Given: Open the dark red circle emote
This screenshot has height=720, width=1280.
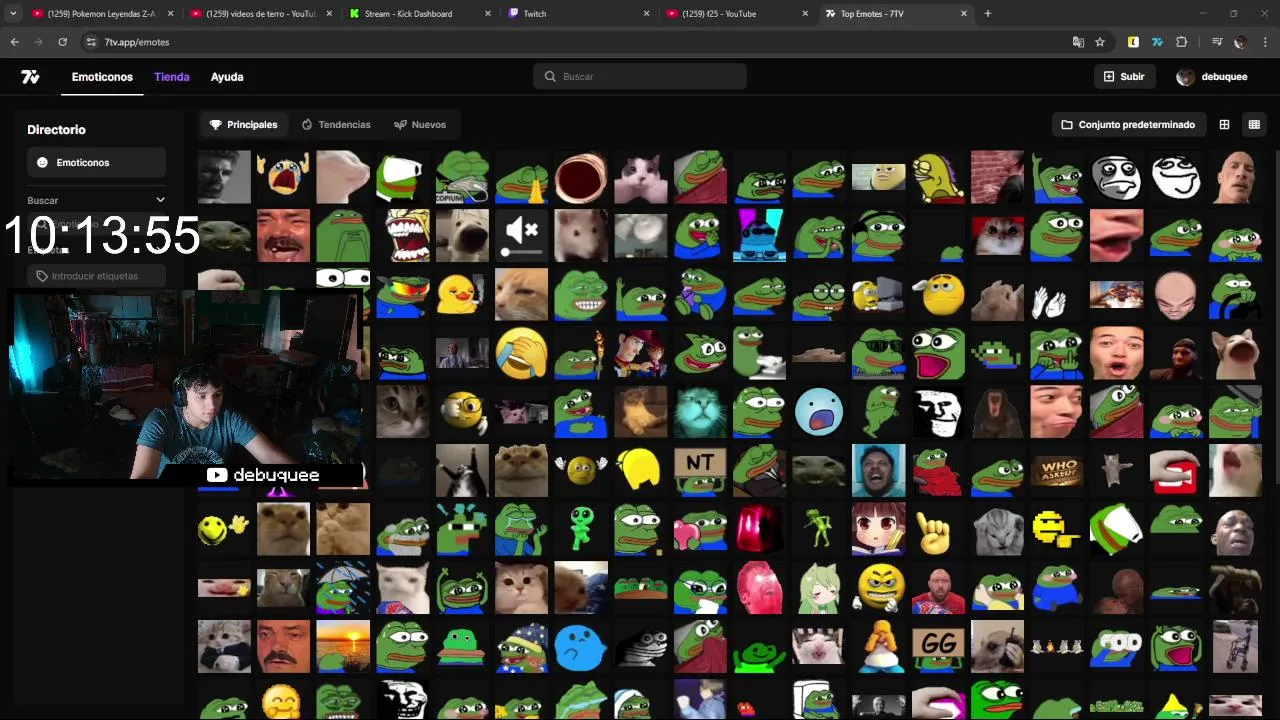Looking at the screenshot, I should click(x=581, y=177).
